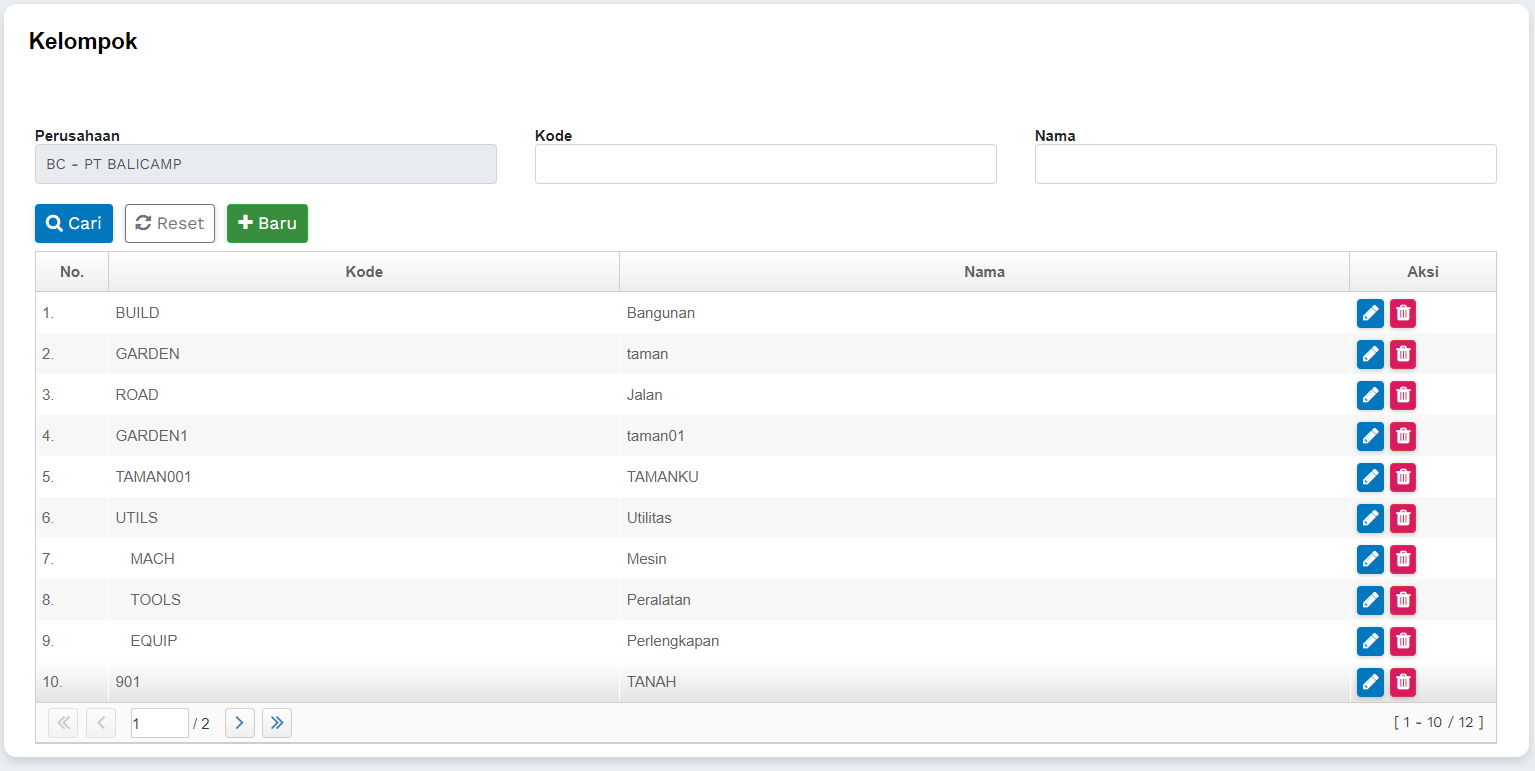The image size is (1535, 771).
Task: Focus the Kode search input field
Action: (x=765, y=164)
